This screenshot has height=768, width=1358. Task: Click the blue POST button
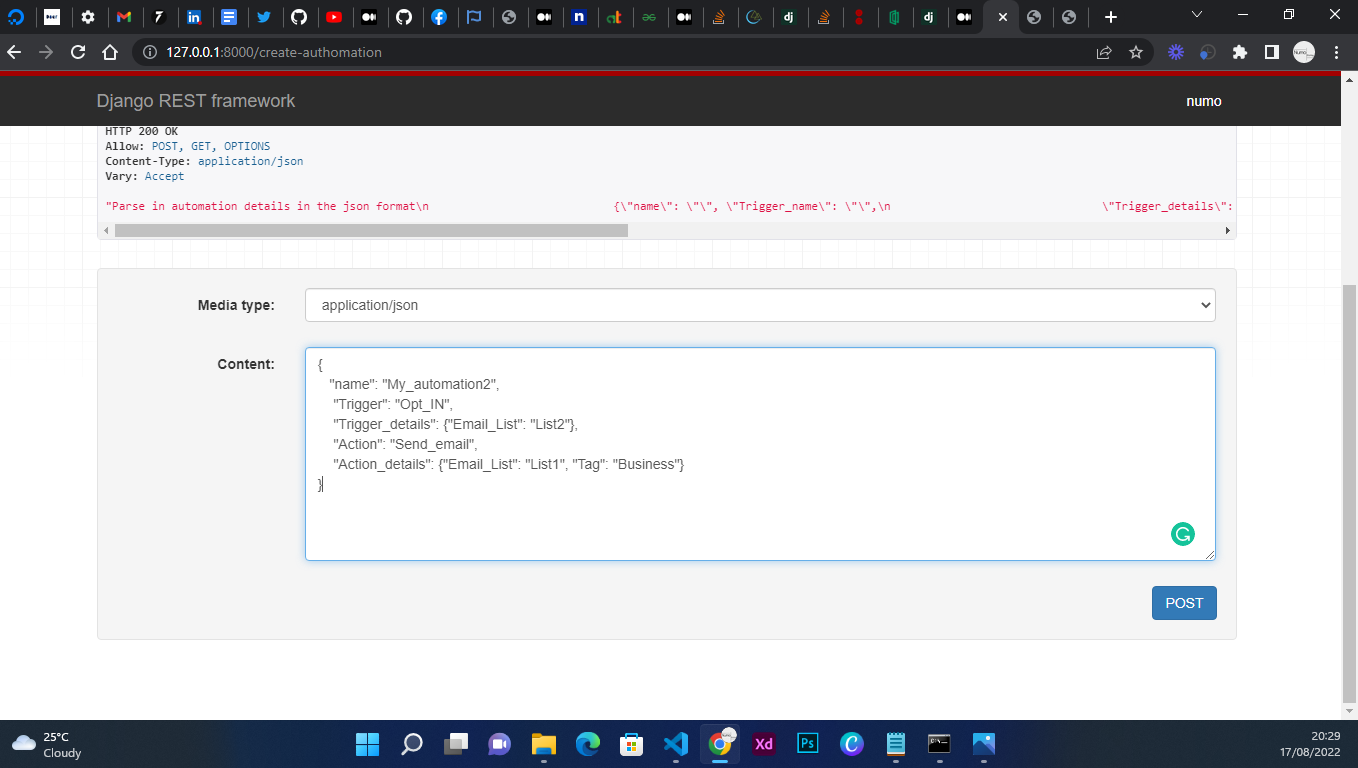pos(1184,603)
